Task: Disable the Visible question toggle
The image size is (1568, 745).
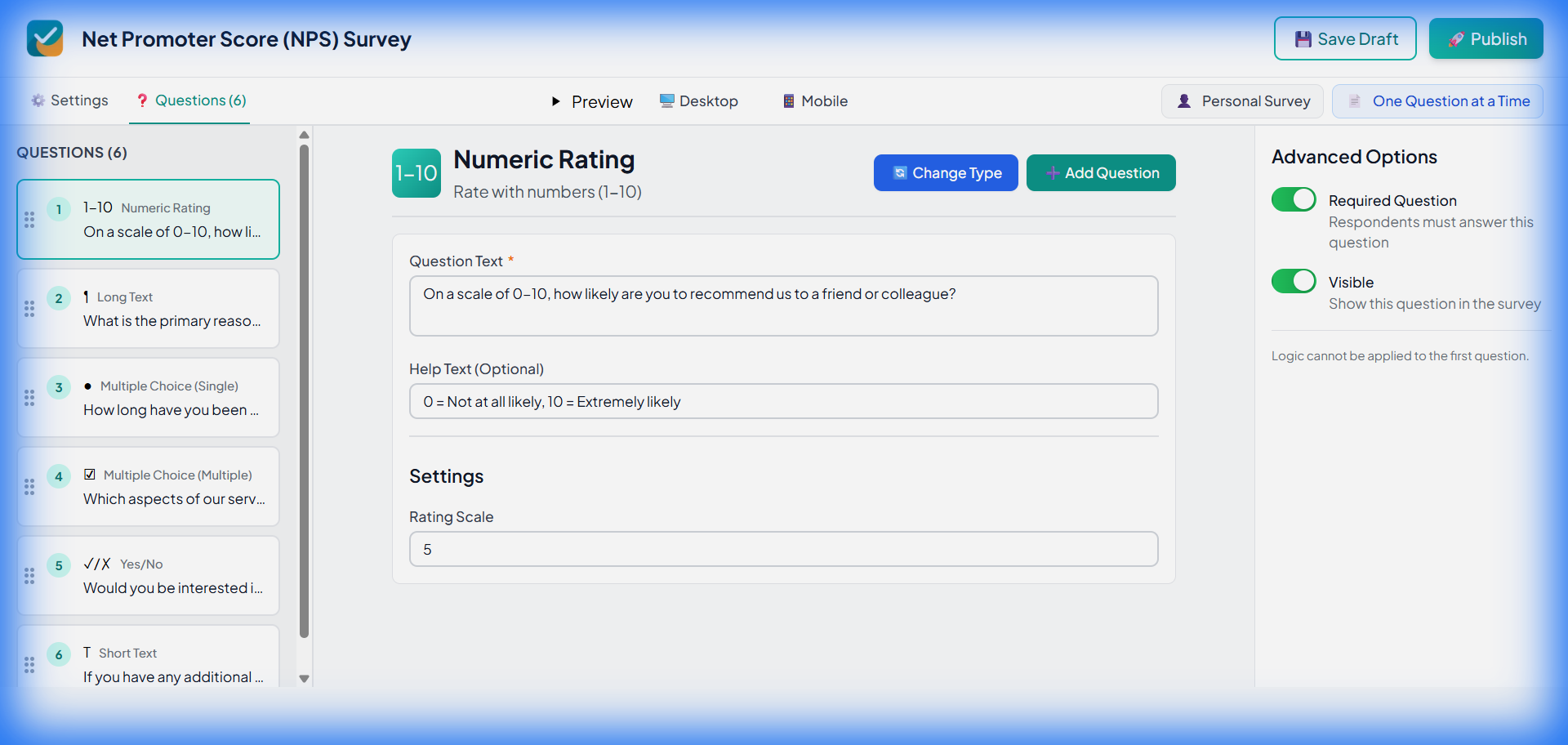Action: [x=1294, y=282]
